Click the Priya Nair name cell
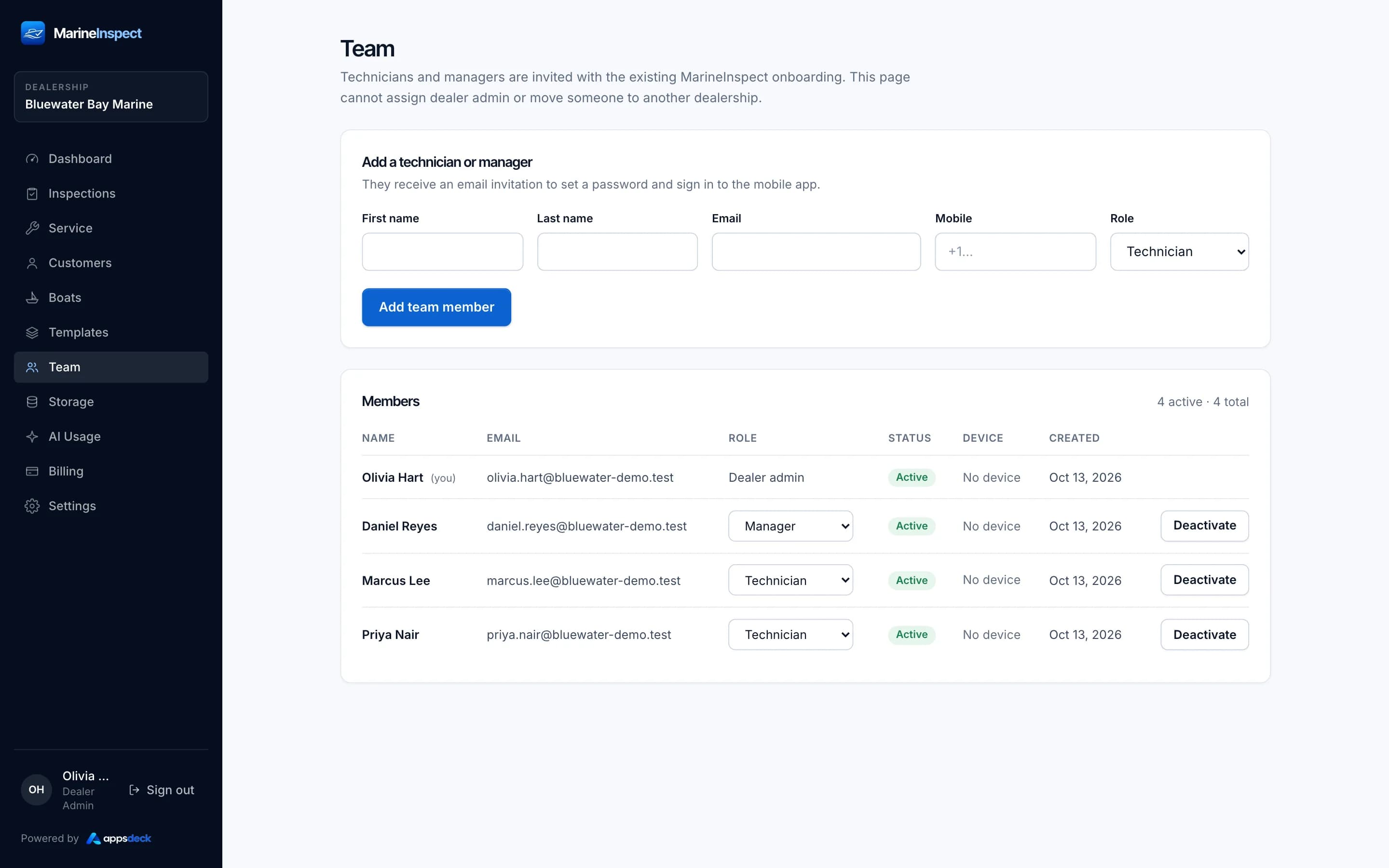Screen dimensions: 1389x868 pyautogui.click(x=390, y=635)
